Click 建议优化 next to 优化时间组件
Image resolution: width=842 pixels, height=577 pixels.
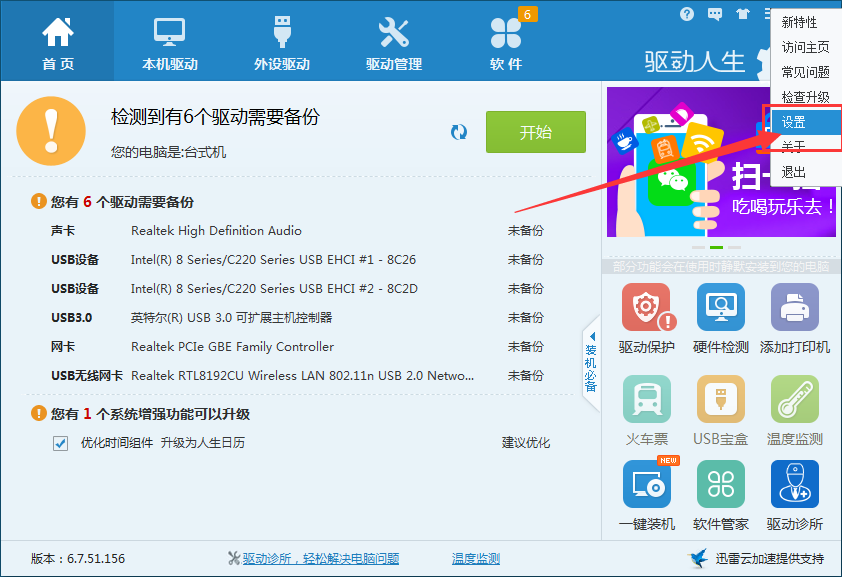[x=526, y=443]
